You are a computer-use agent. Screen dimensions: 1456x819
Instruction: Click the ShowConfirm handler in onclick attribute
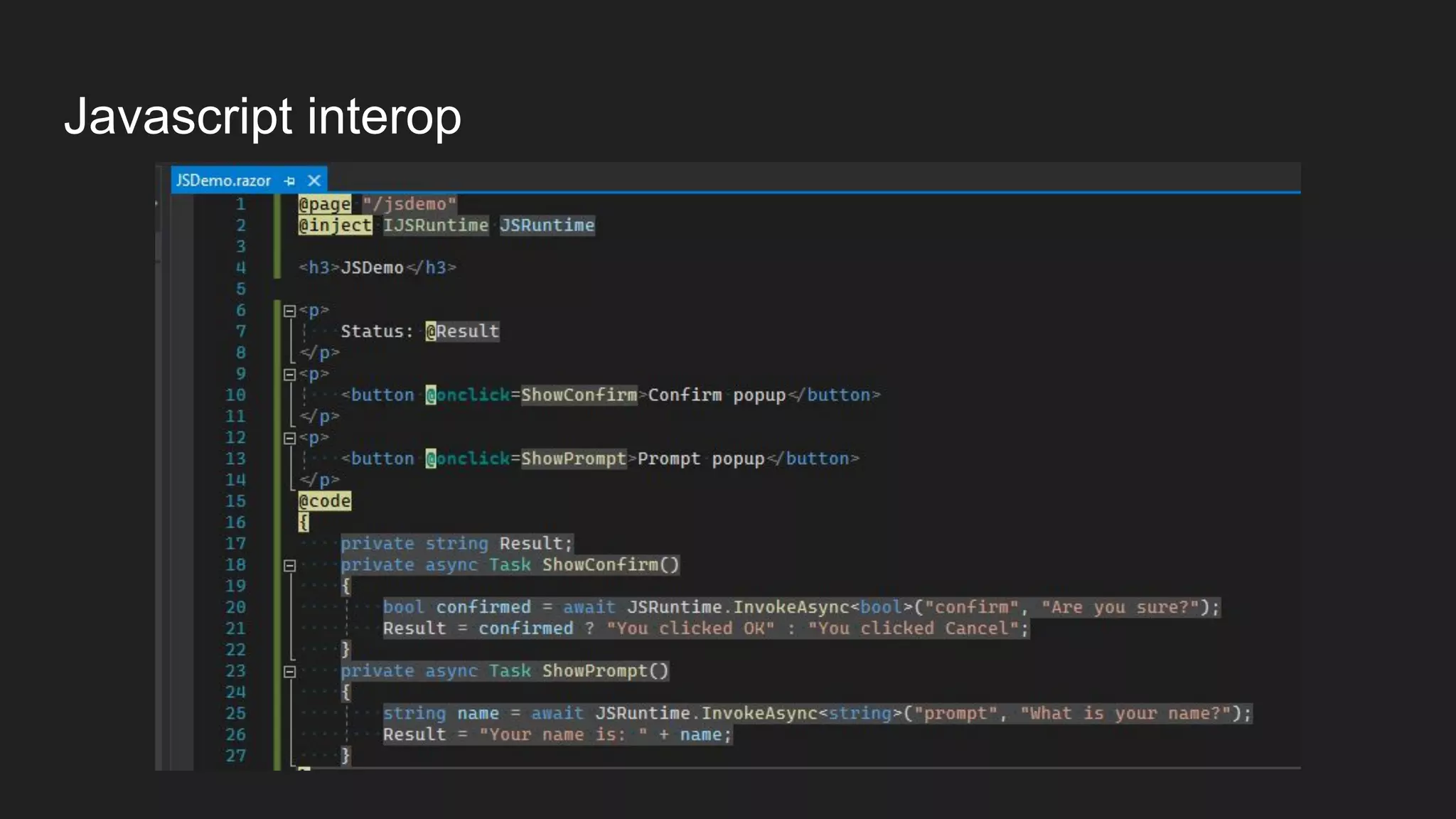click(579, 395)
